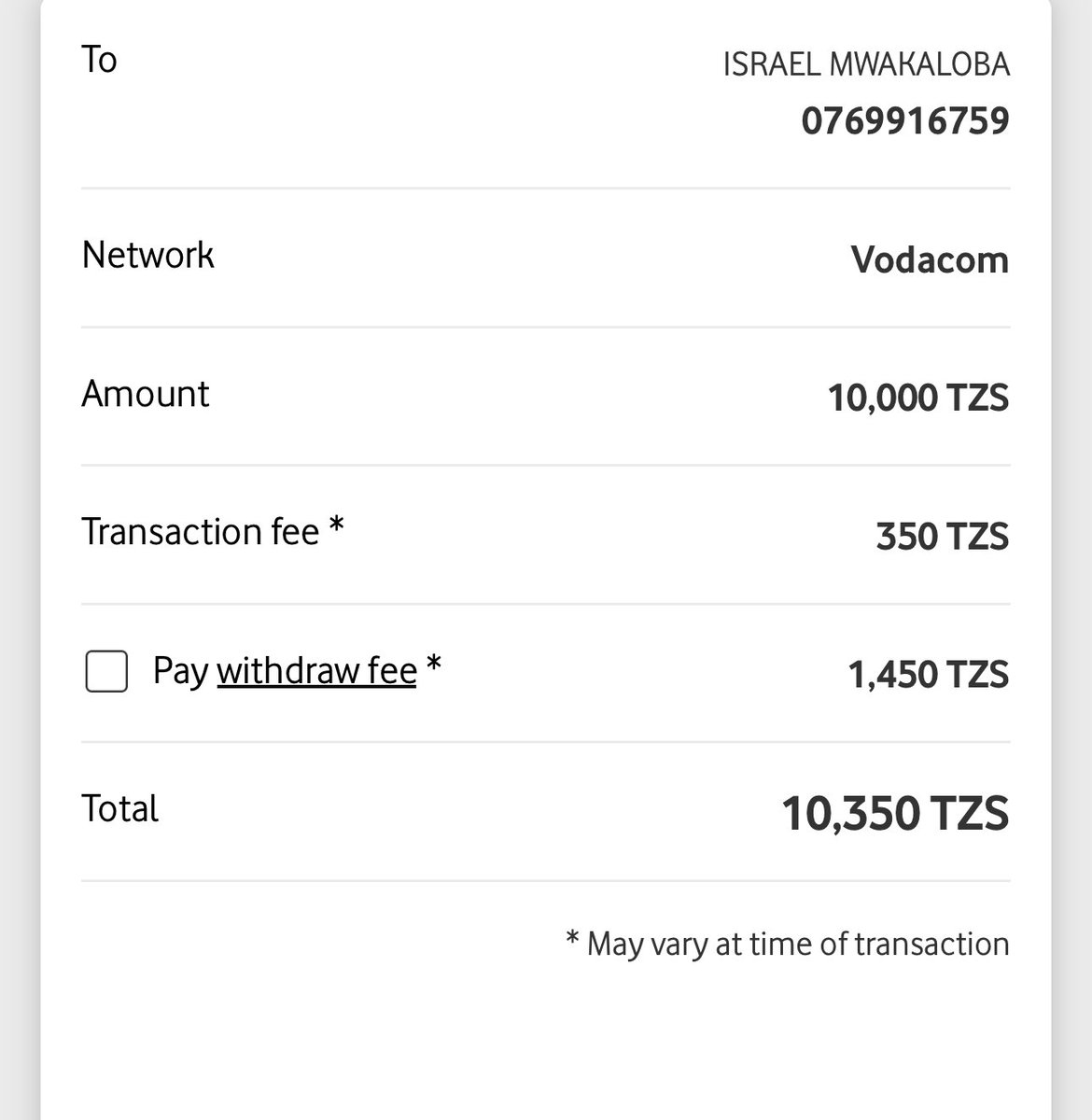Tap the Transaction fee label
The height and width of the screenshot is (1120, 1092).
click(201, 532)
